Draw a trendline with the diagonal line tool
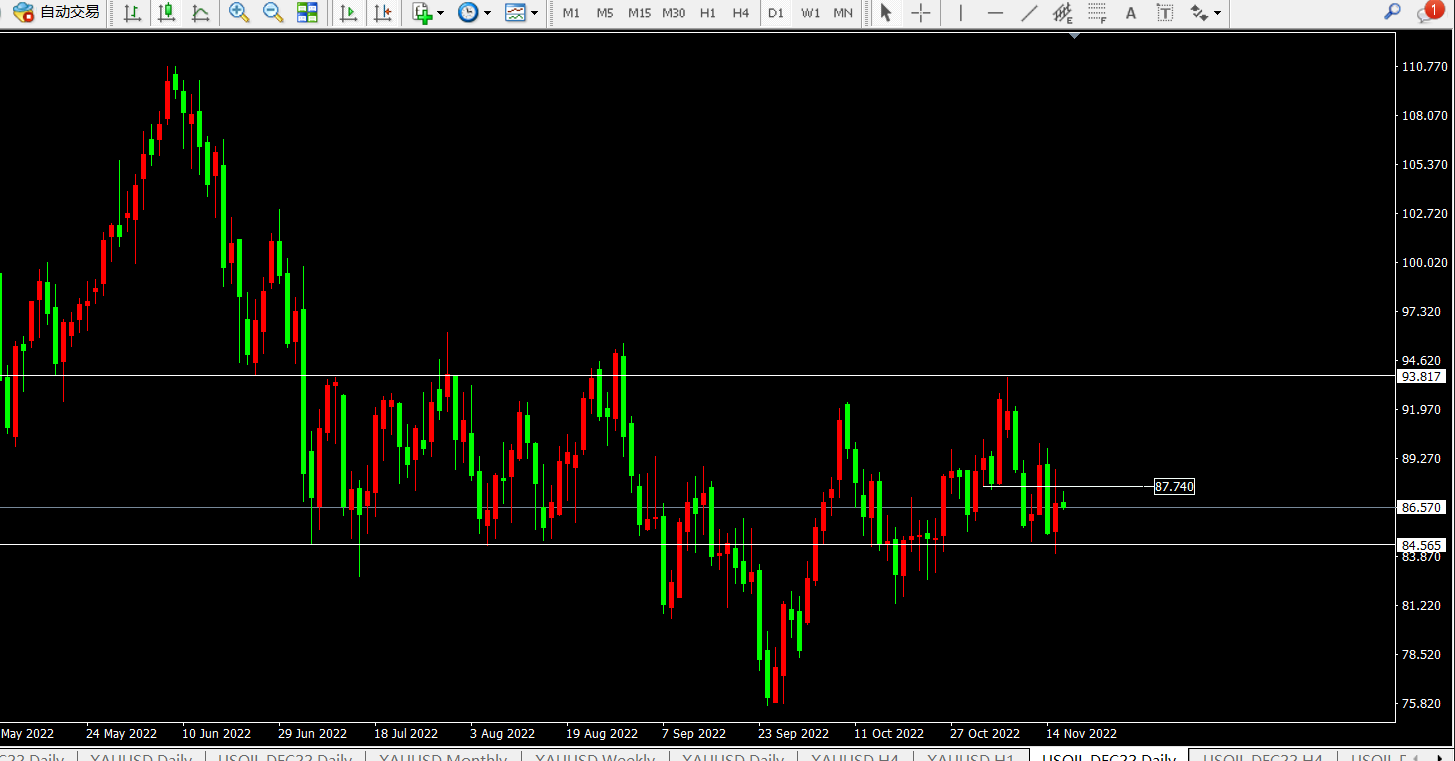 [1028, 12]
